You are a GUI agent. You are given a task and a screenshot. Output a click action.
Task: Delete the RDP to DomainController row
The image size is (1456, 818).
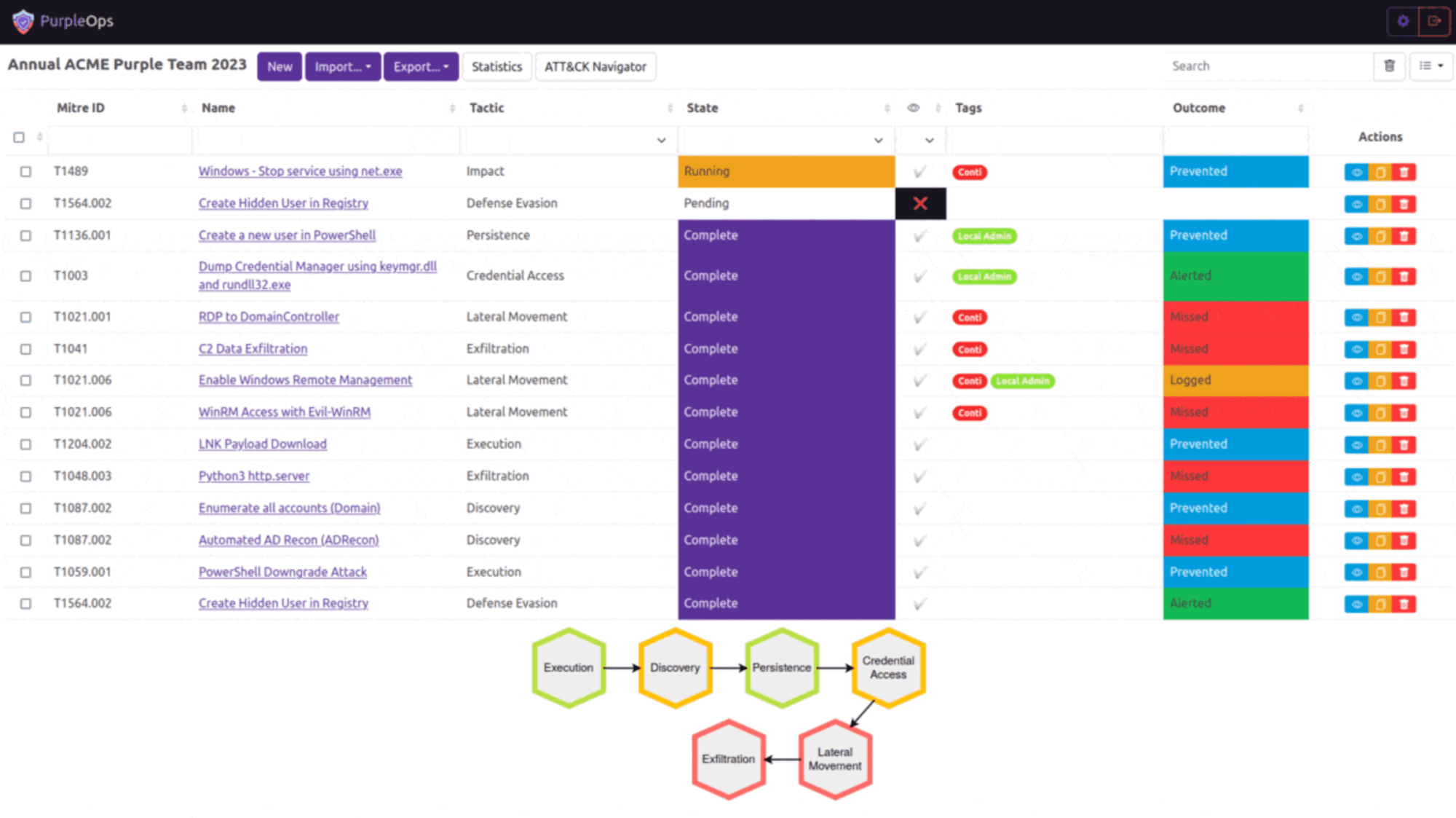click(1404, 318)
